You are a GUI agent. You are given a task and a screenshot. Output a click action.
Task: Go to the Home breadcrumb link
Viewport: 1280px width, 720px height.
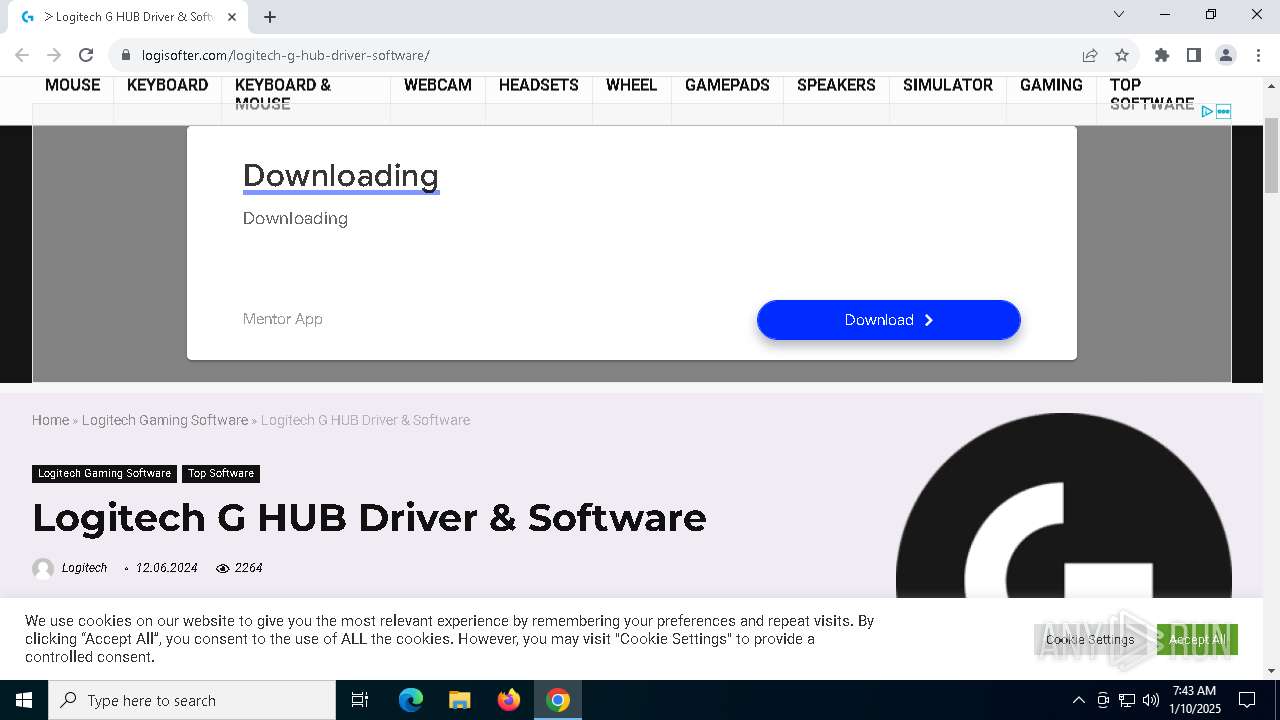tap(50, 420)
